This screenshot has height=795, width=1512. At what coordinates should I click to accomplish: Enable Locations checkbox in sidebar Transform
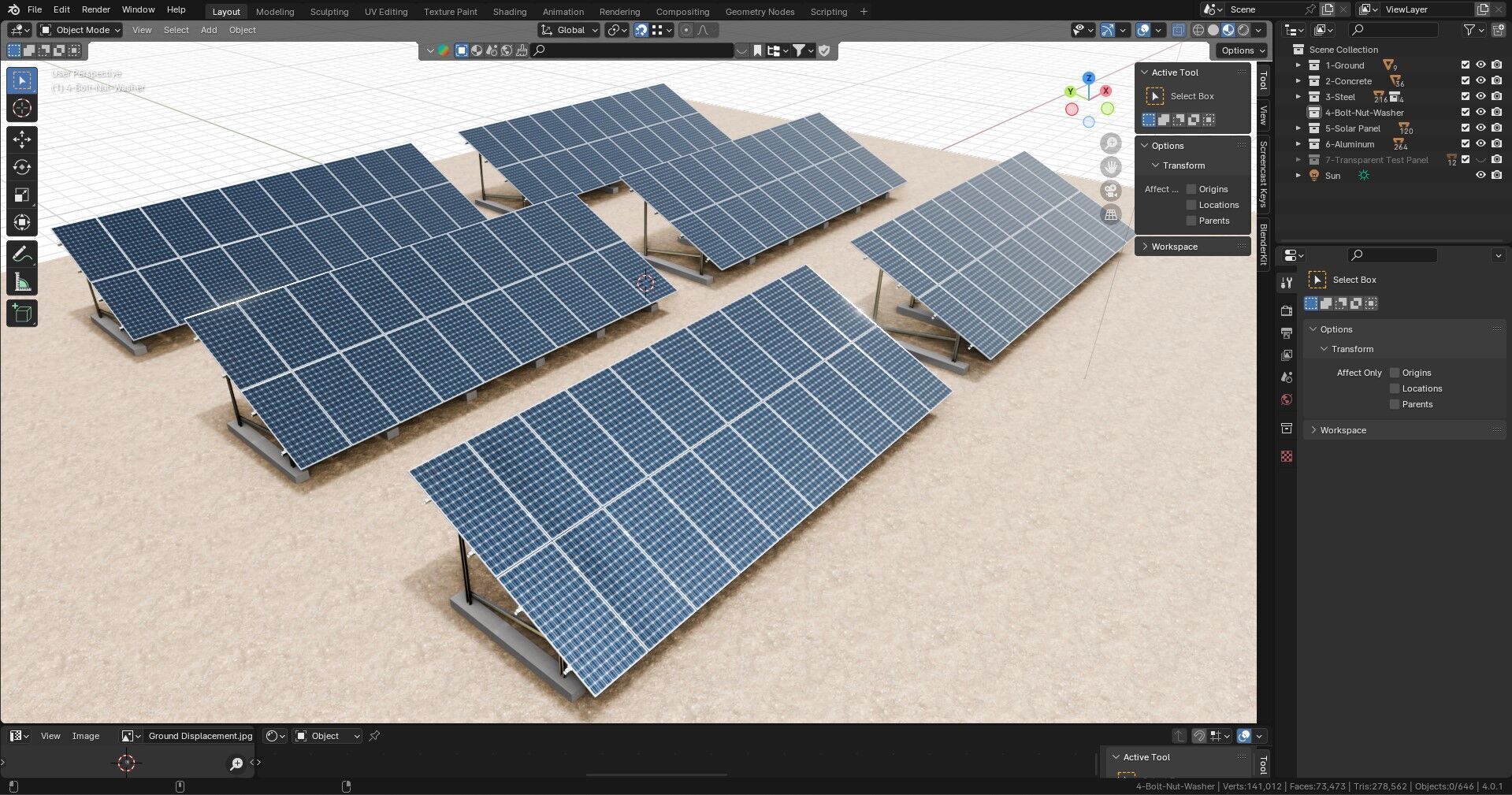click(1191, 205)
